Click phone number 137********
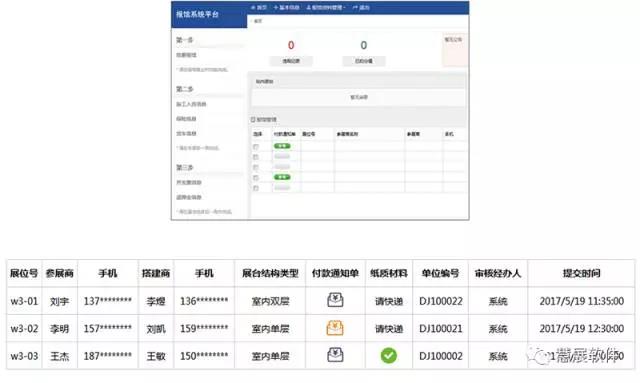This screenshot has height=383, width=640. coord(108,301)
